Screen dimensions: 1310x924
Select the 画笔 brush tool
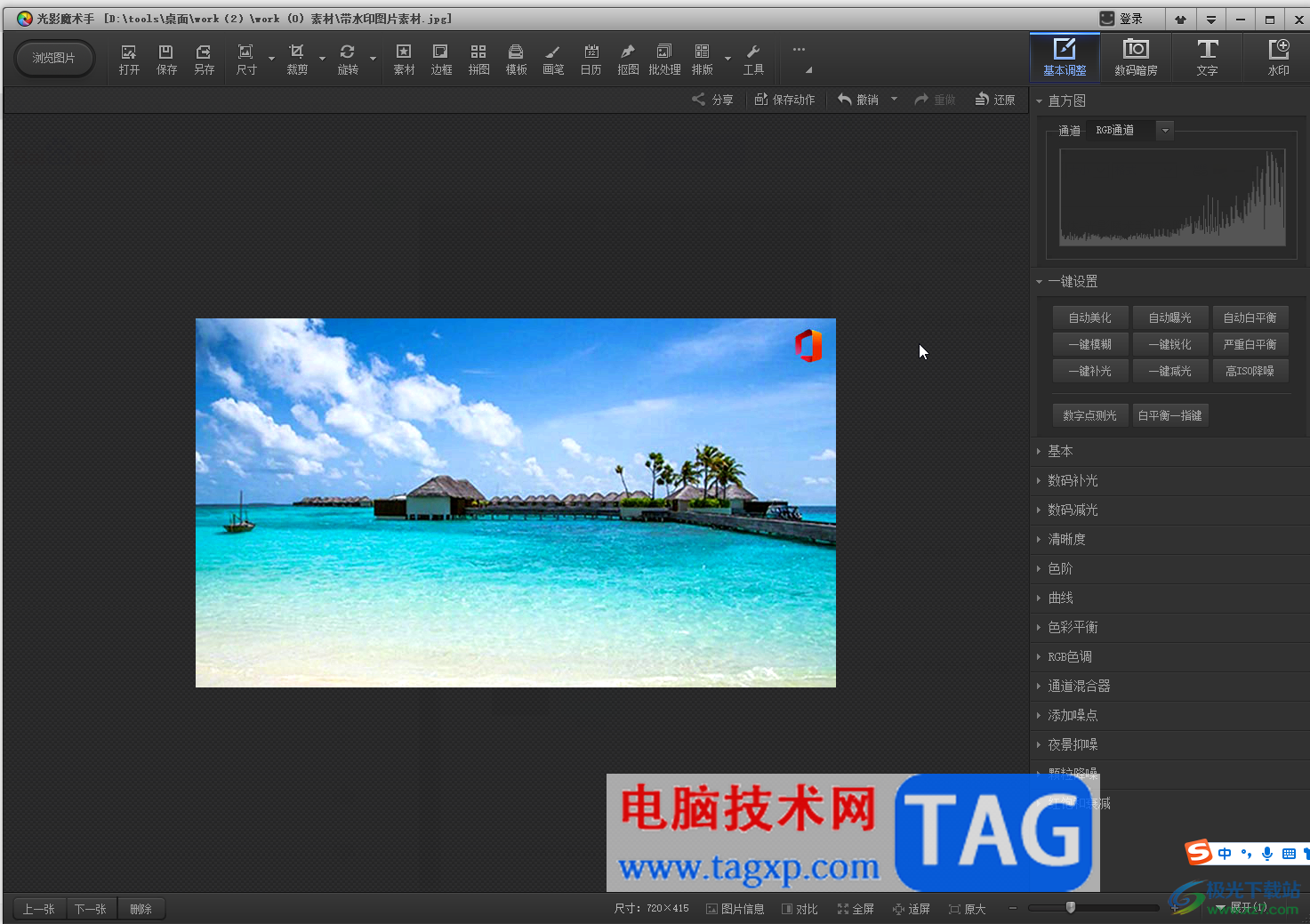tap(553, 60)
